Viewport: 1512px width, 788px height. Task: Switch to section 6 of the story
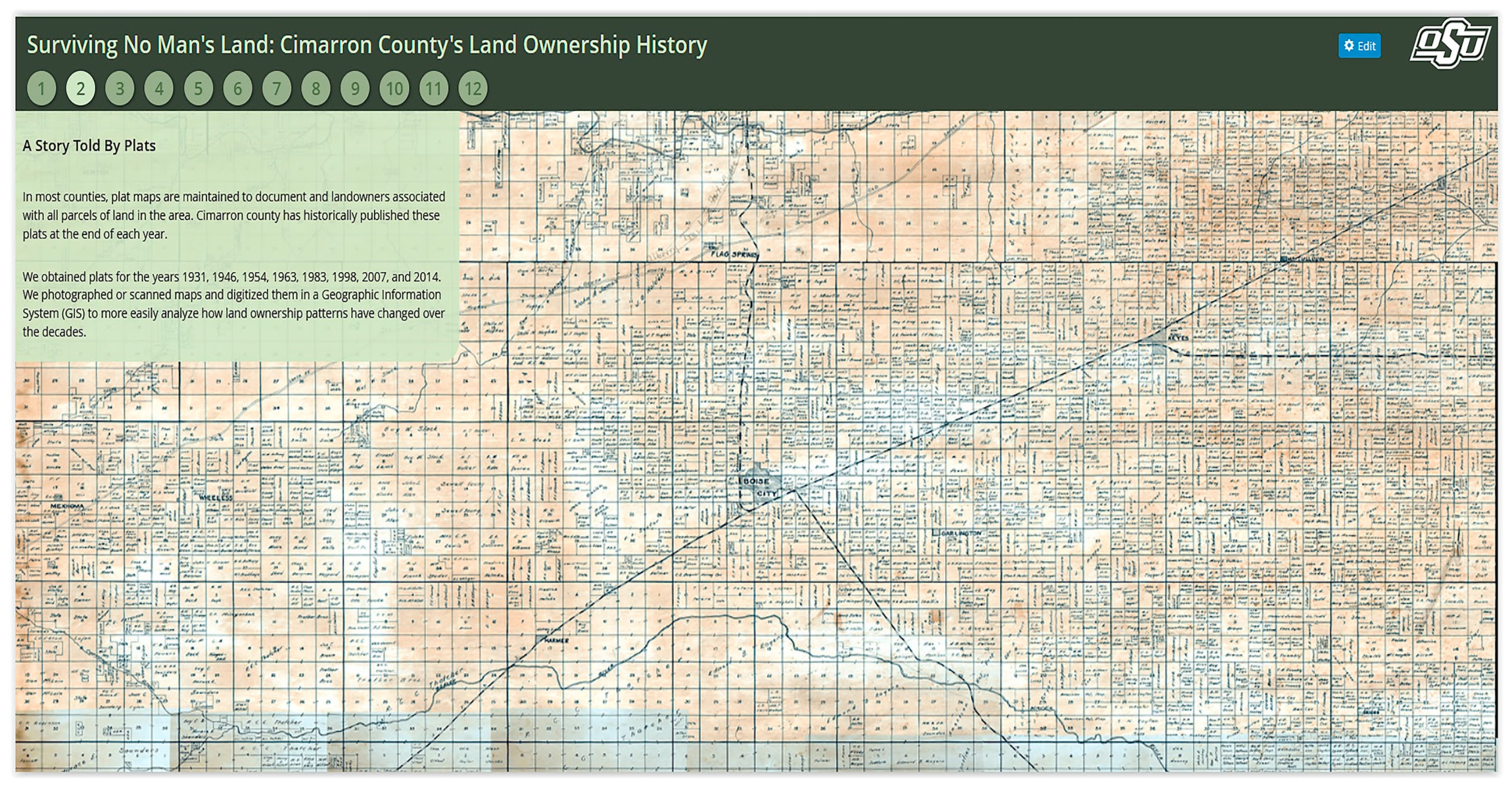[x=238, y=89]
